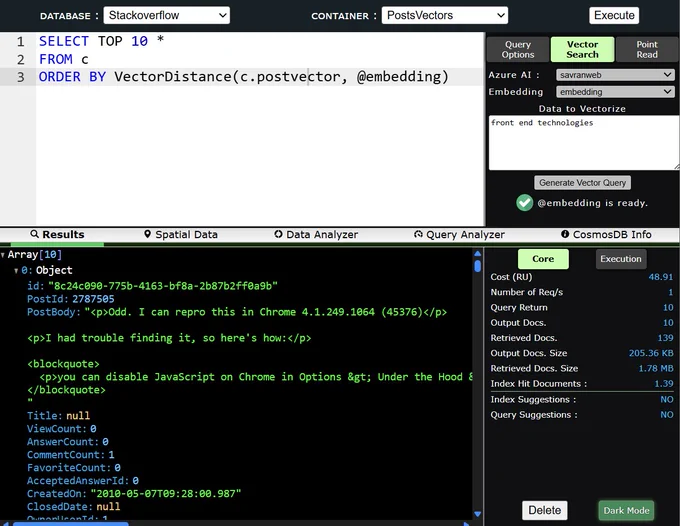Image resolution: width=680 pixels, height=526 pixels.
Task: Collapse the 0: Object tree node
Action: point(16,271)
